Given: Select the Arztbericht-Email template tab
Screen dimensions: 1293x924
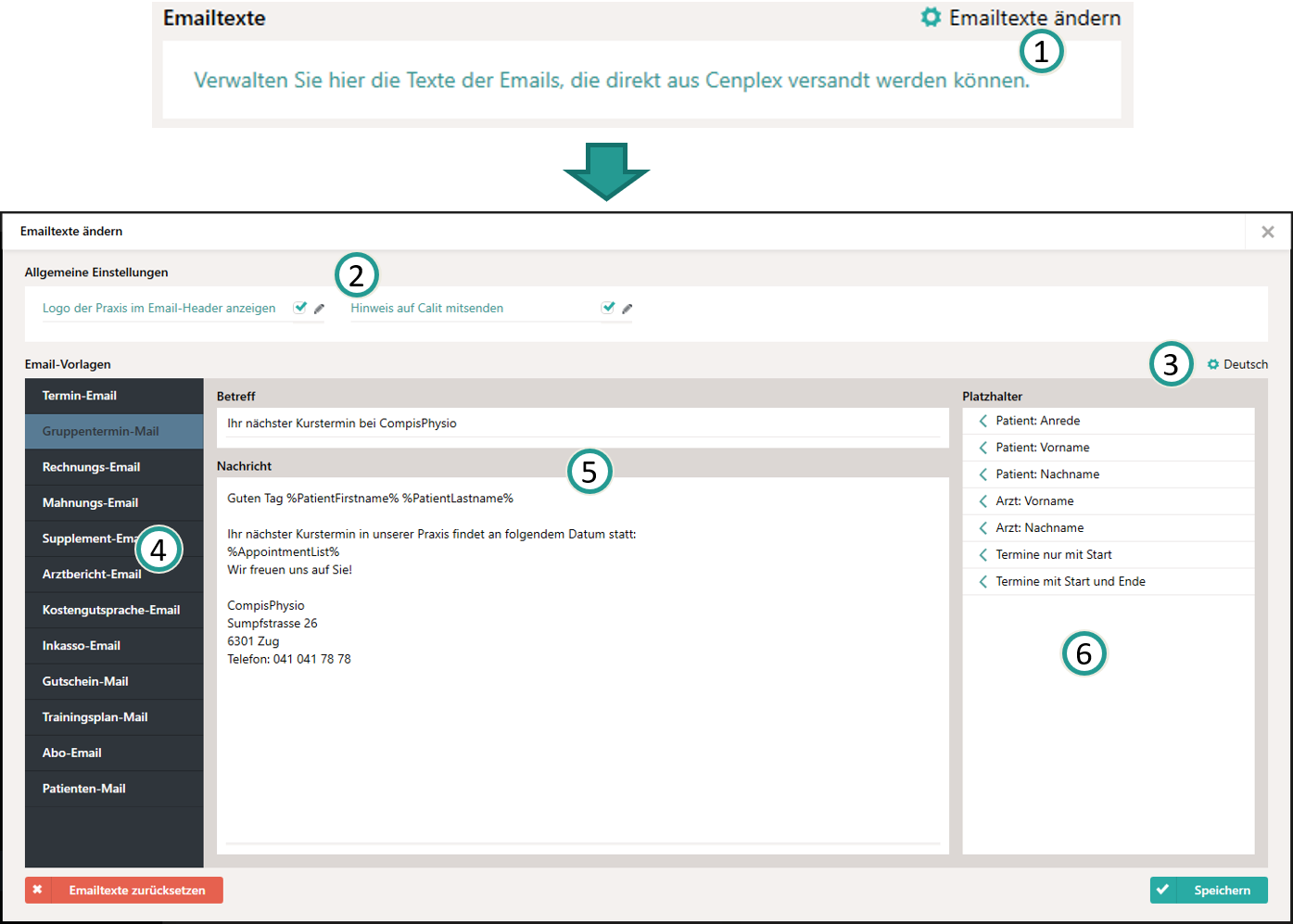Looking at the screenshot, I should pyautogui.click(x=114, y=574).
